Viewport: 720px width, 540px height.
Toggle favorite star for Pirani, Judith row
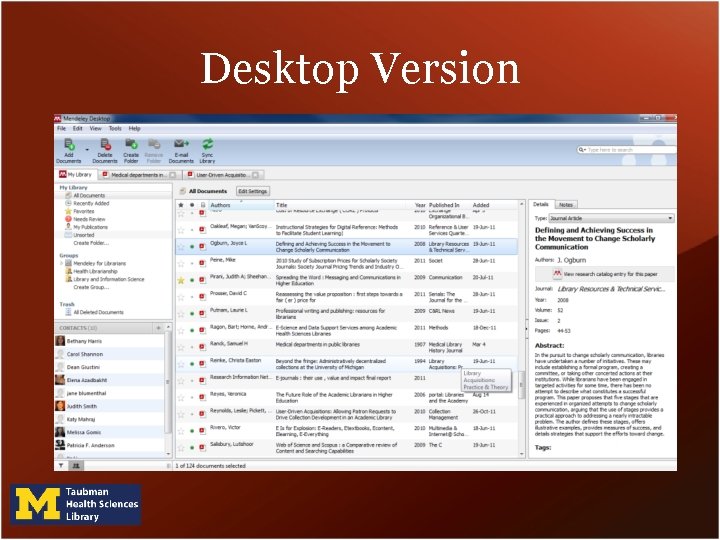pos(181,280)
